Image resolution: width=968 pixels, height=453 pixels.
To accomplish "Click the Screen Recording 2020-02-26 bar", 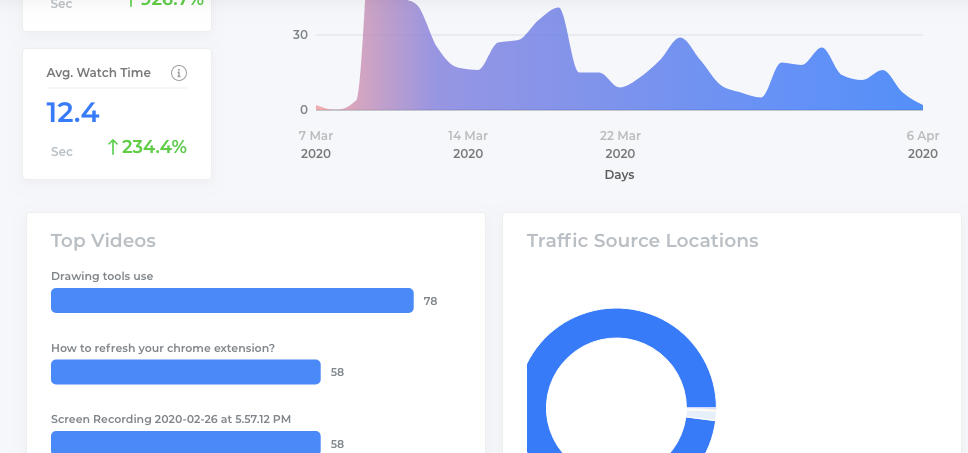I will tap(186, 442).
